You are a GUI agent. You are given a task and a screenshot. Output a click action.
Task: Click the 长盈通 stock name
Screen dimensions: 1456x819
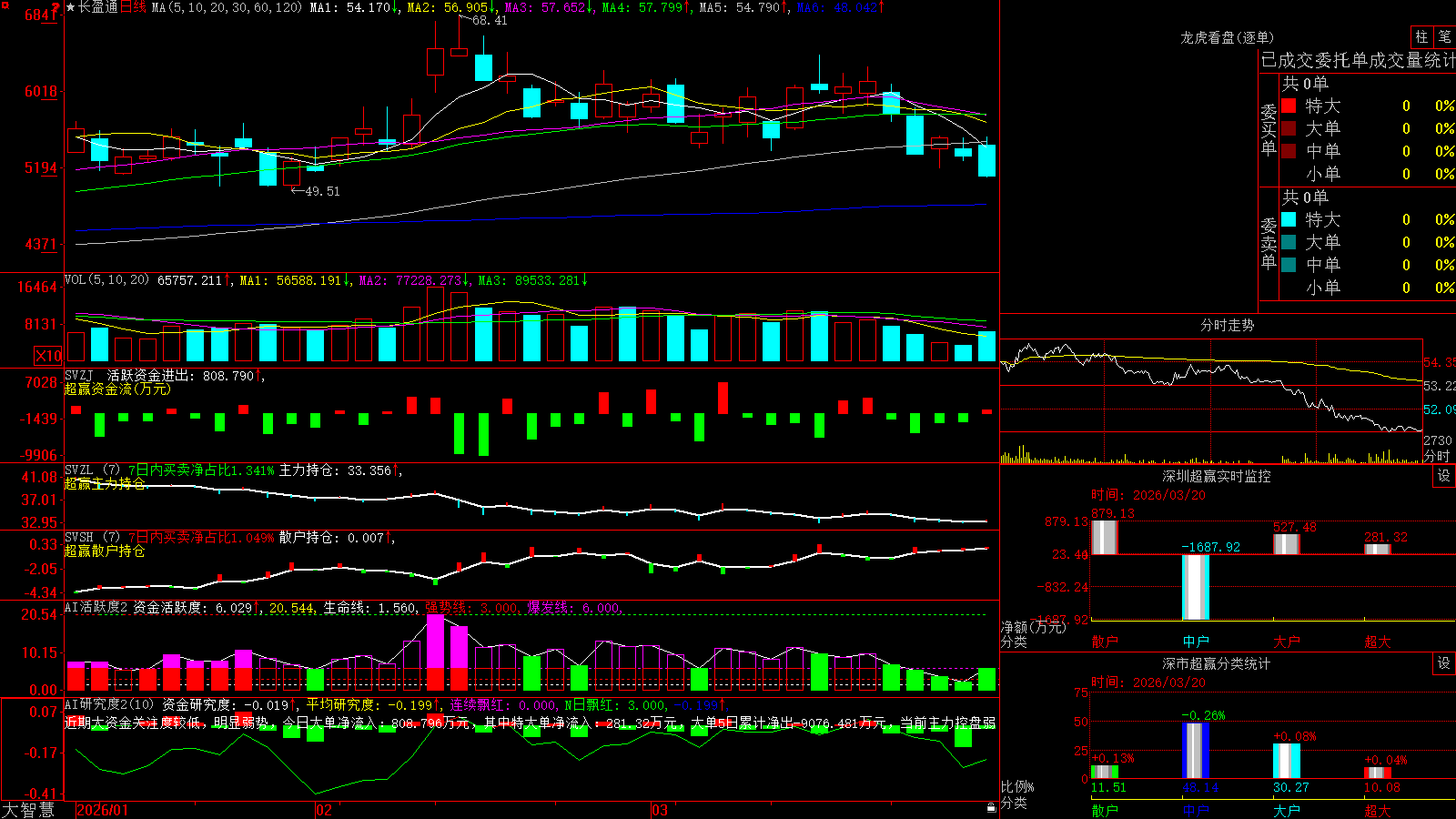click(x=98, y=7)
